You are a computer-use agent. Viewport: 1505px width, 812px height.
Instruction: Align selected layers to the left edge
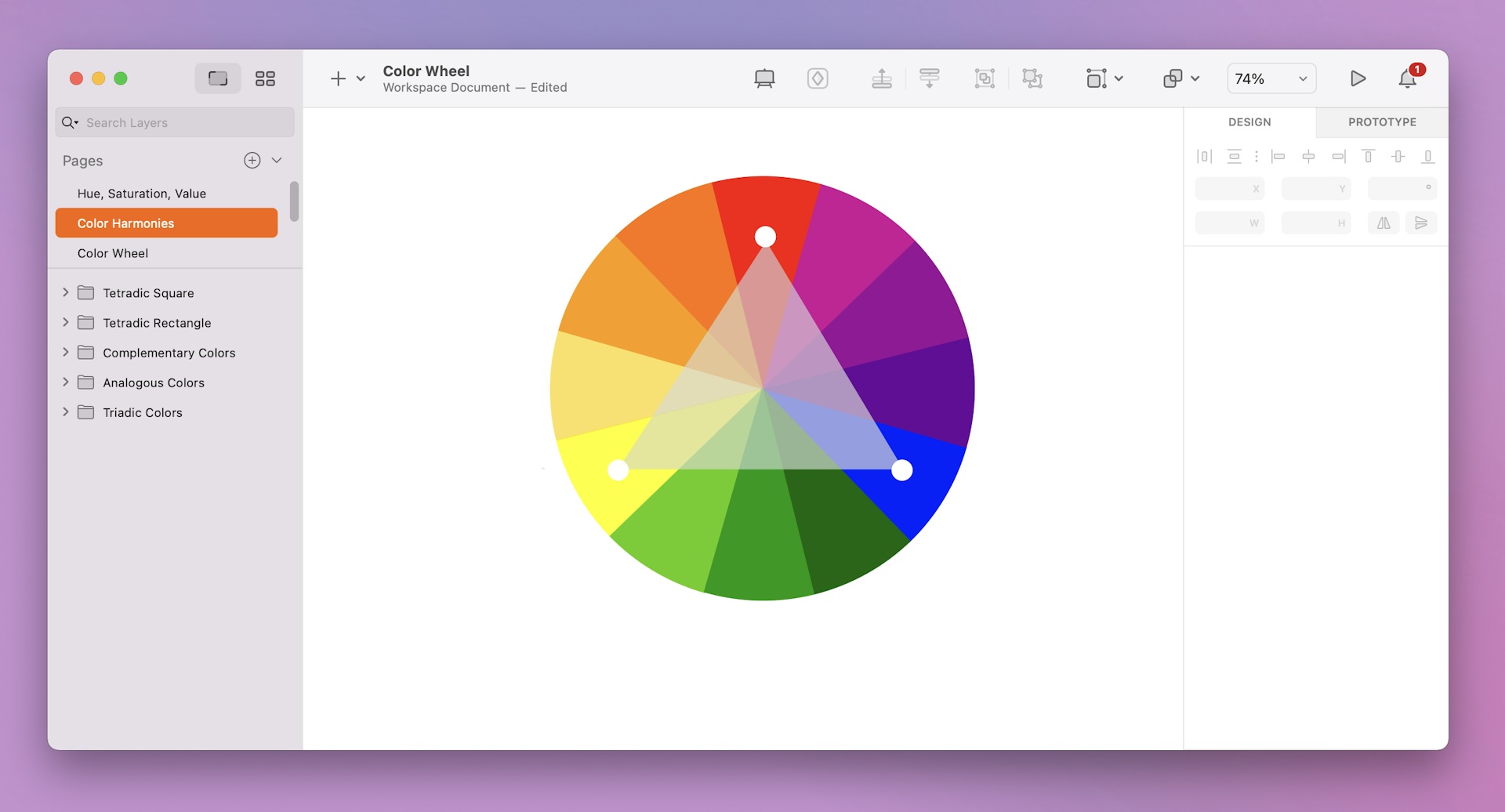click(1278, 157)
